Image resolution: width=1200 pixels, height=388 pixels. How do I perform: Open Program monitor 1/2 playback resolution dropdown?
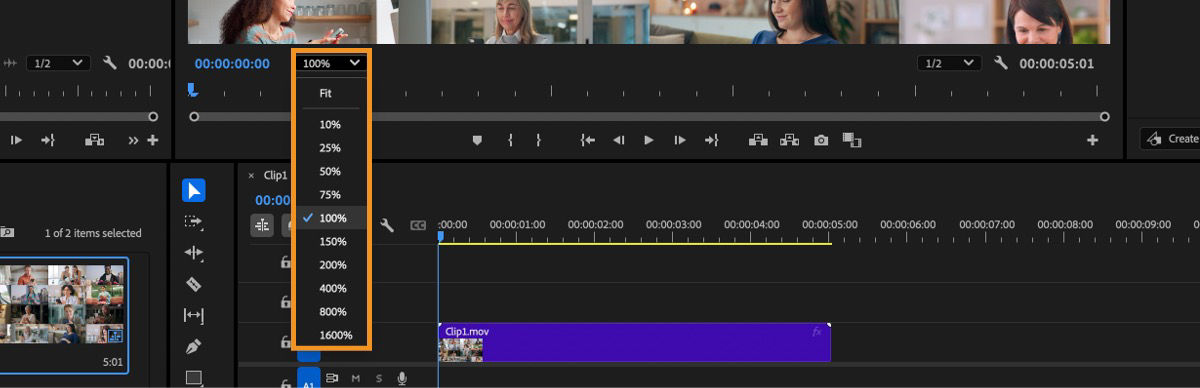pos(950,63)
